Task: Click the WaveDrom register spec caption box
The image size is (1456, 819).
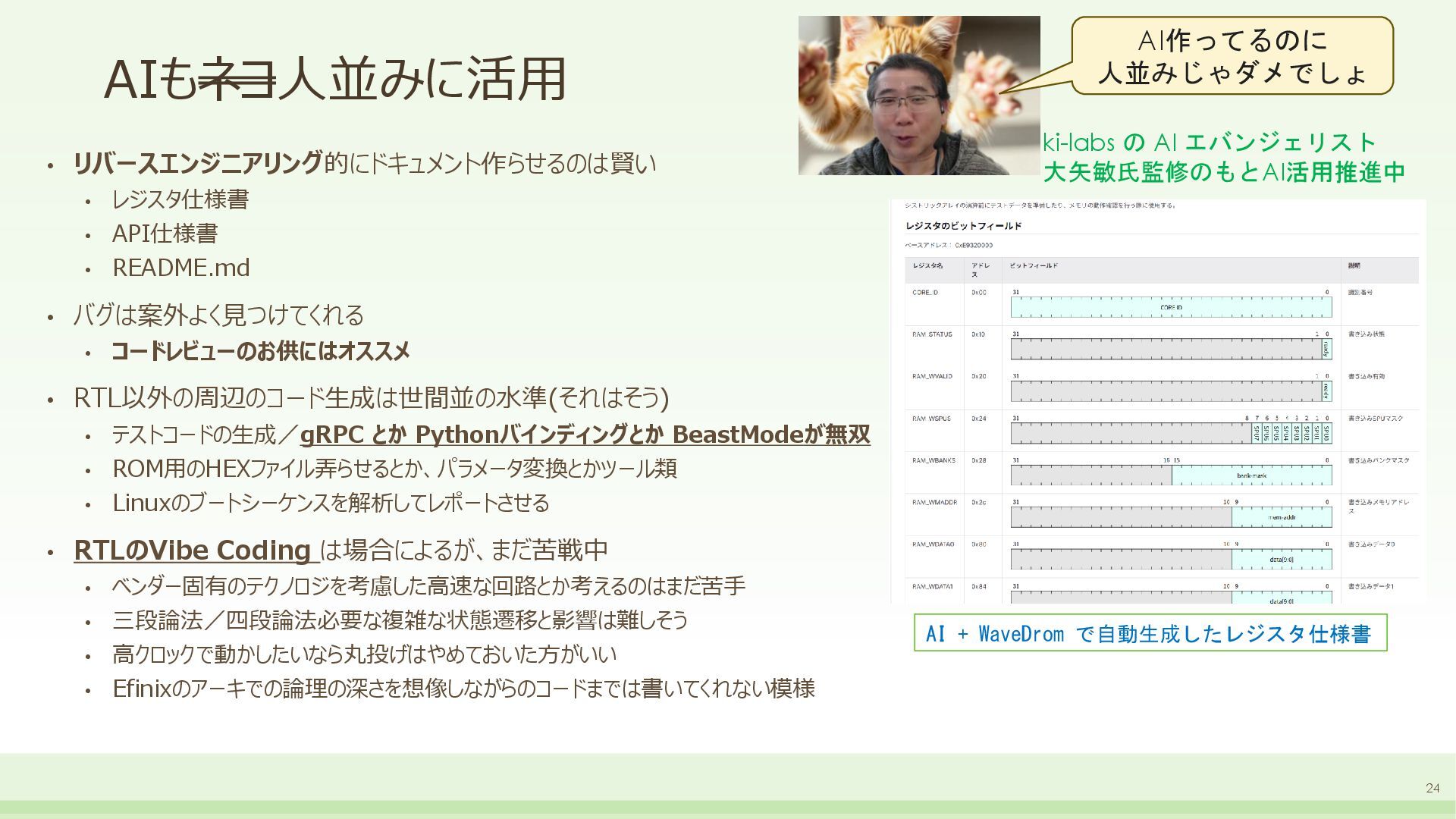Action: click(x=1150, y=633)
